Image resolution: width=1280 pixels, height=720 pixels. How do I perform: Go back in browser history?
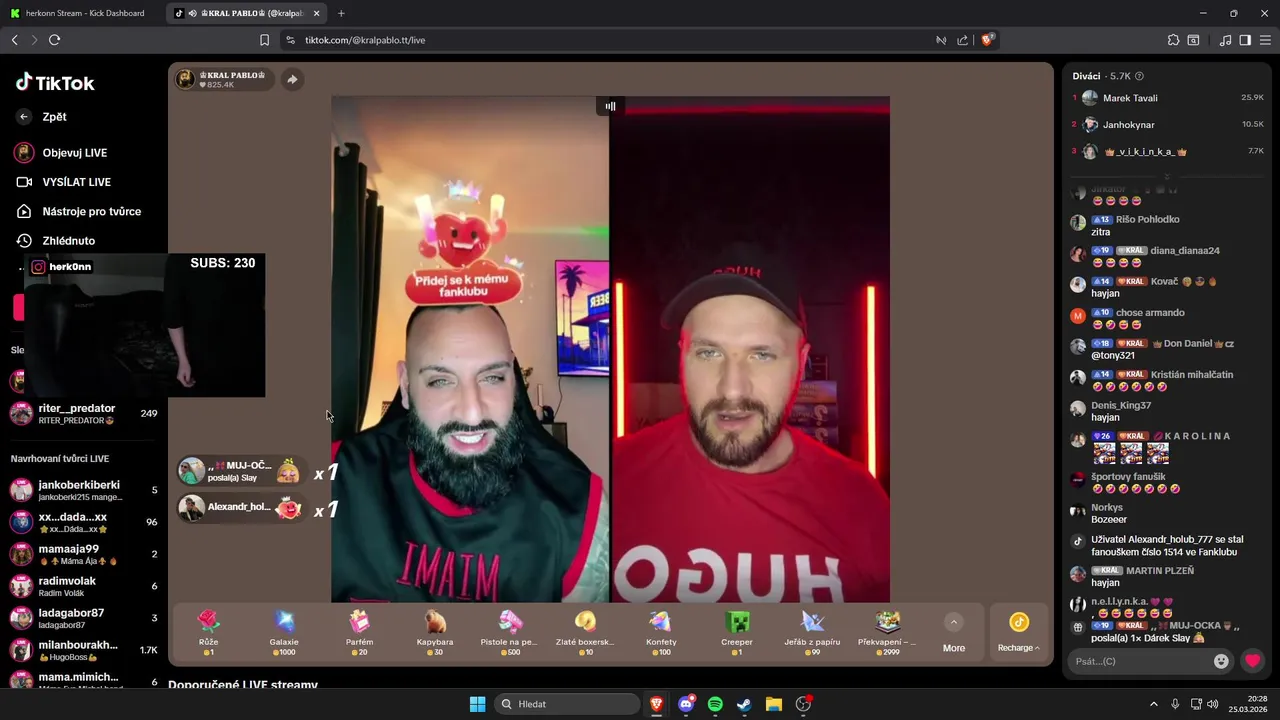(14, 40)
